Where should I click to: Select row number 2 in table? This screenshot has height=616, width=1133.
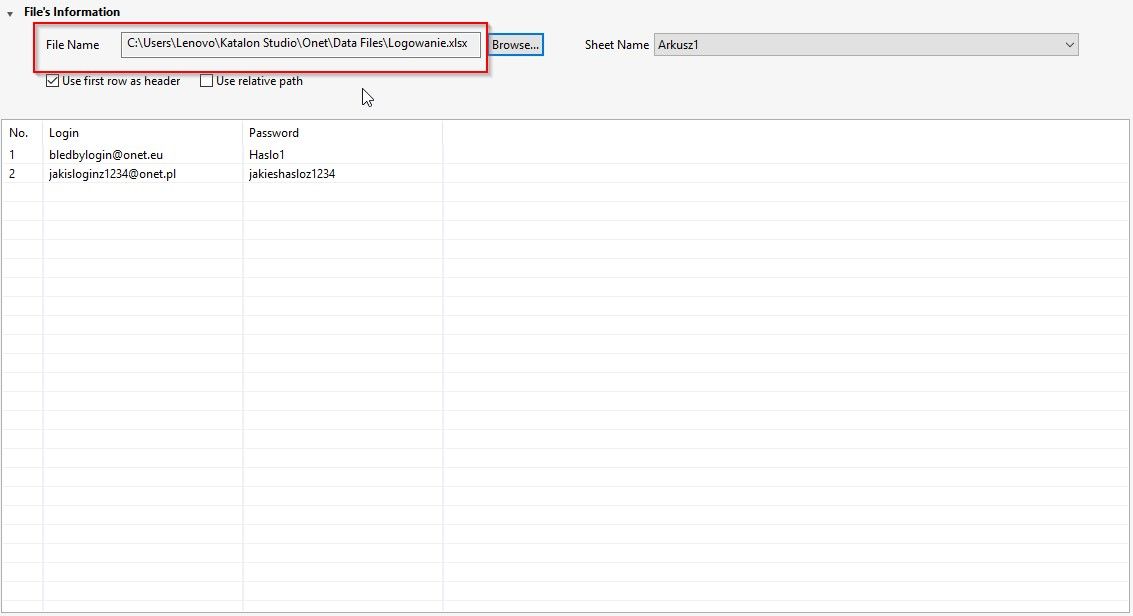coord(13,174)
